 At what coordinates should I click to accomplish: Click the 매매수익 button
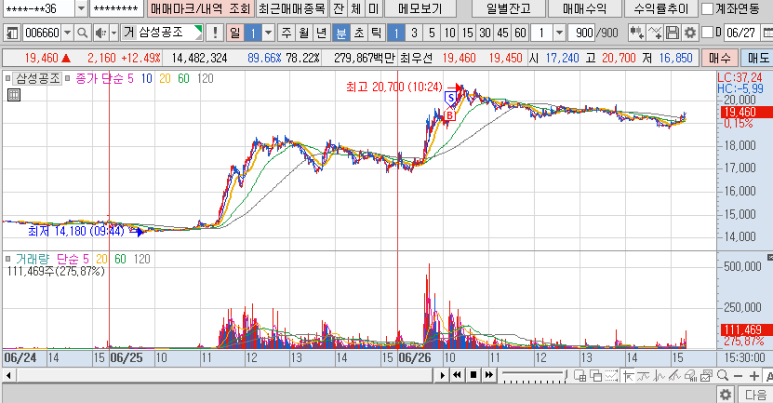585,8
